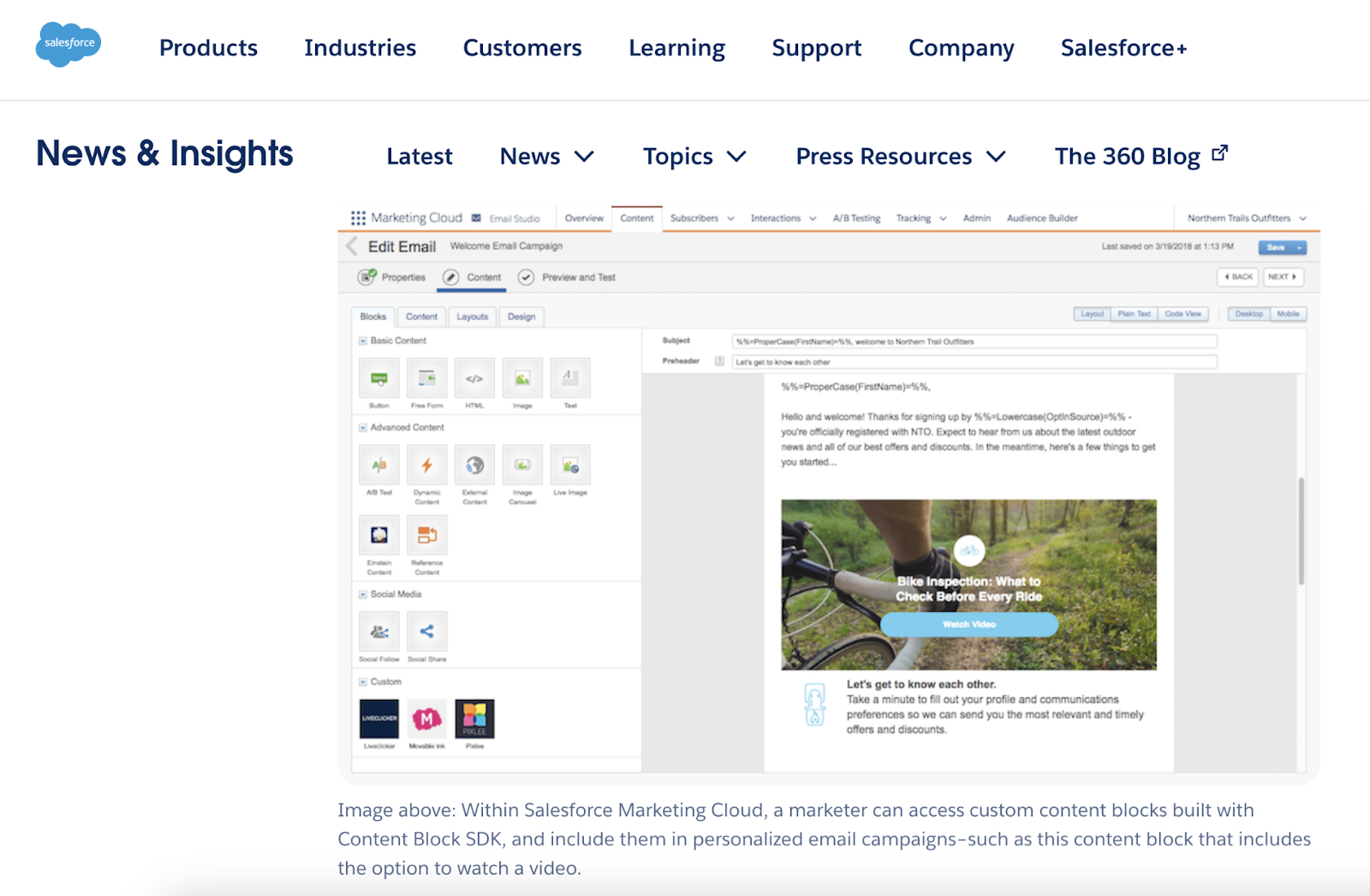Viewport: 1370px width, 896px height.
Task: Choose the Livelicker custom content block
Action: pyautogui.click(x=378, y=720)
